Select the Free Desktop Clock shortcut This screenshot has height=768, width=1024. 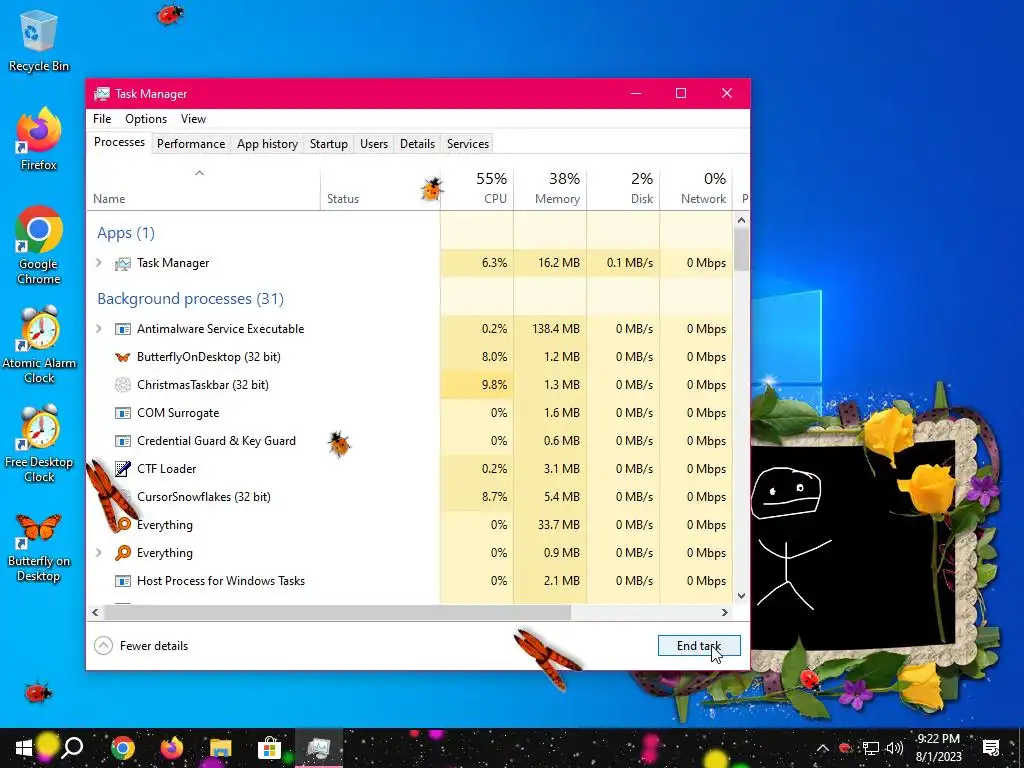39,443
